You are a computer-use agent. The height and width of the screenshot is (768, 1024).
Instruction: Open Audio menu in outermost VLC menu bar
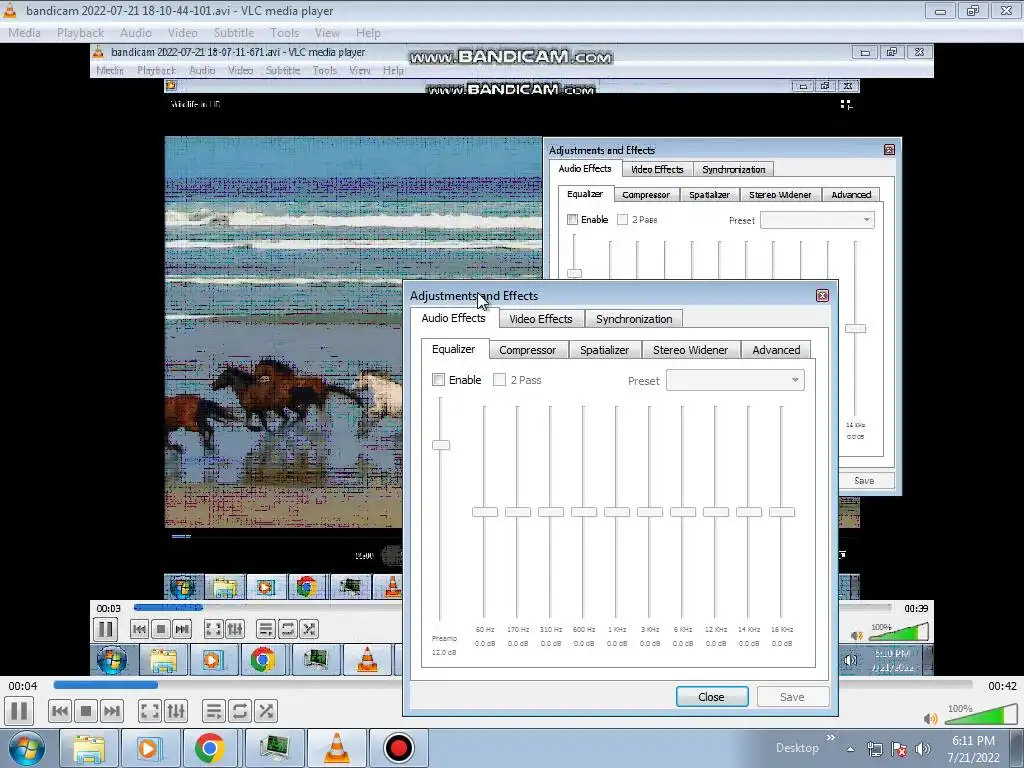click(x=136, y=33)
